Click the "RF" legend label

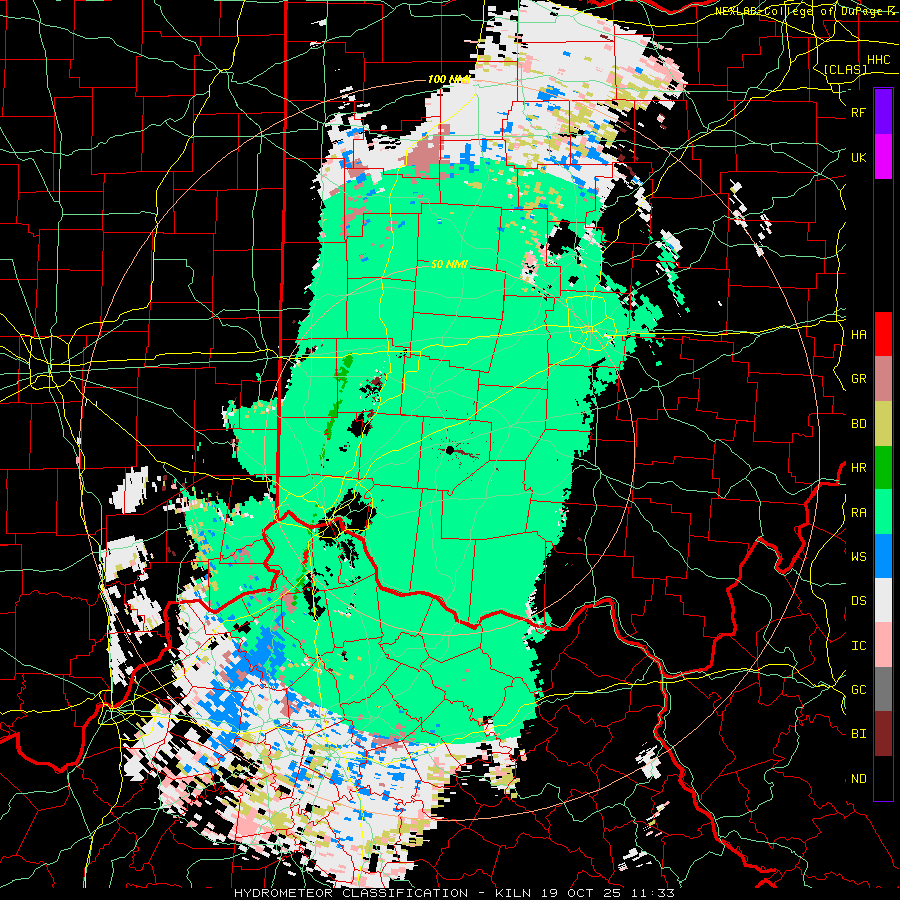(x=858, y=112)
